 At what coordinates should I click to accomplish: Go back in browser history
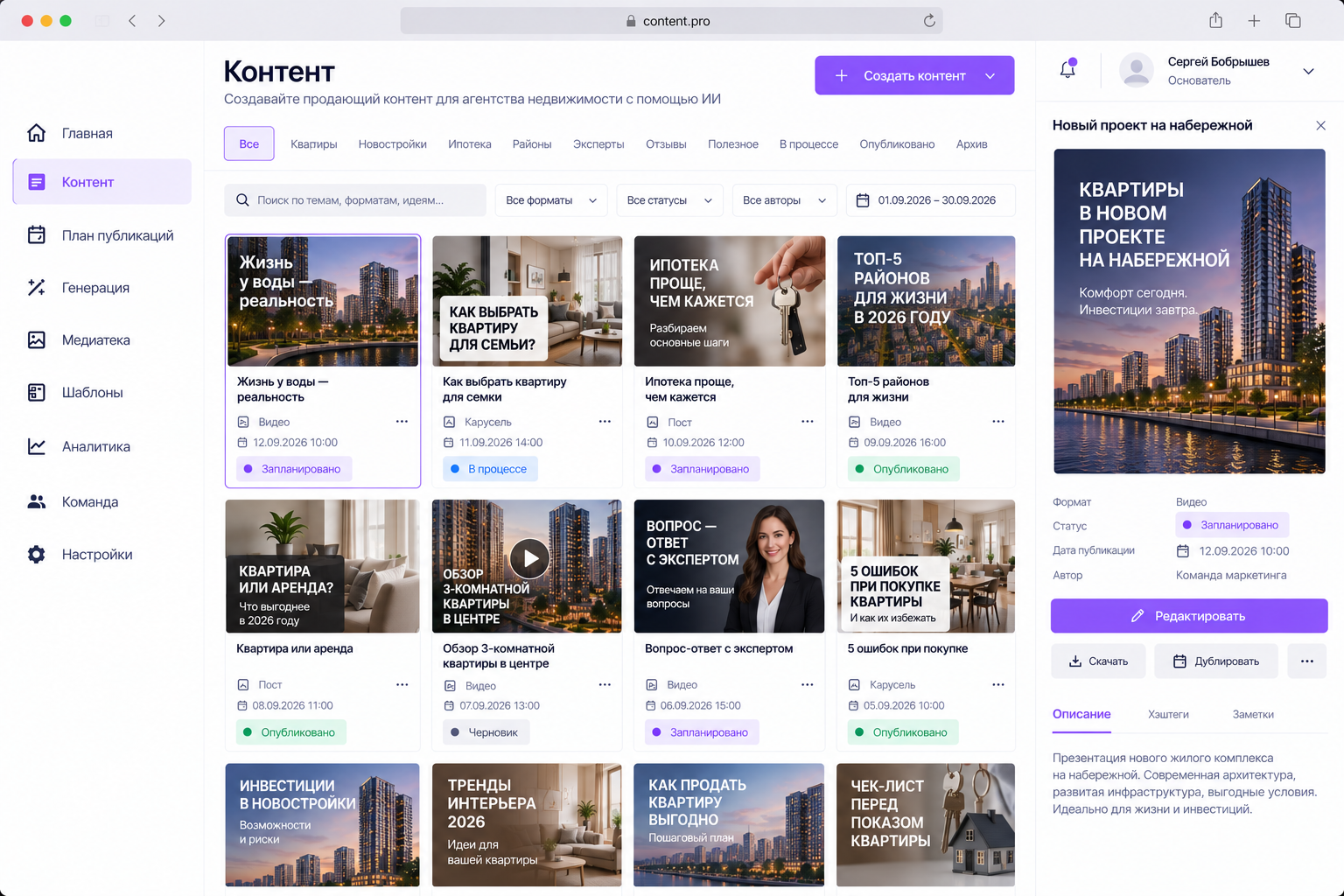pos(132,20)
